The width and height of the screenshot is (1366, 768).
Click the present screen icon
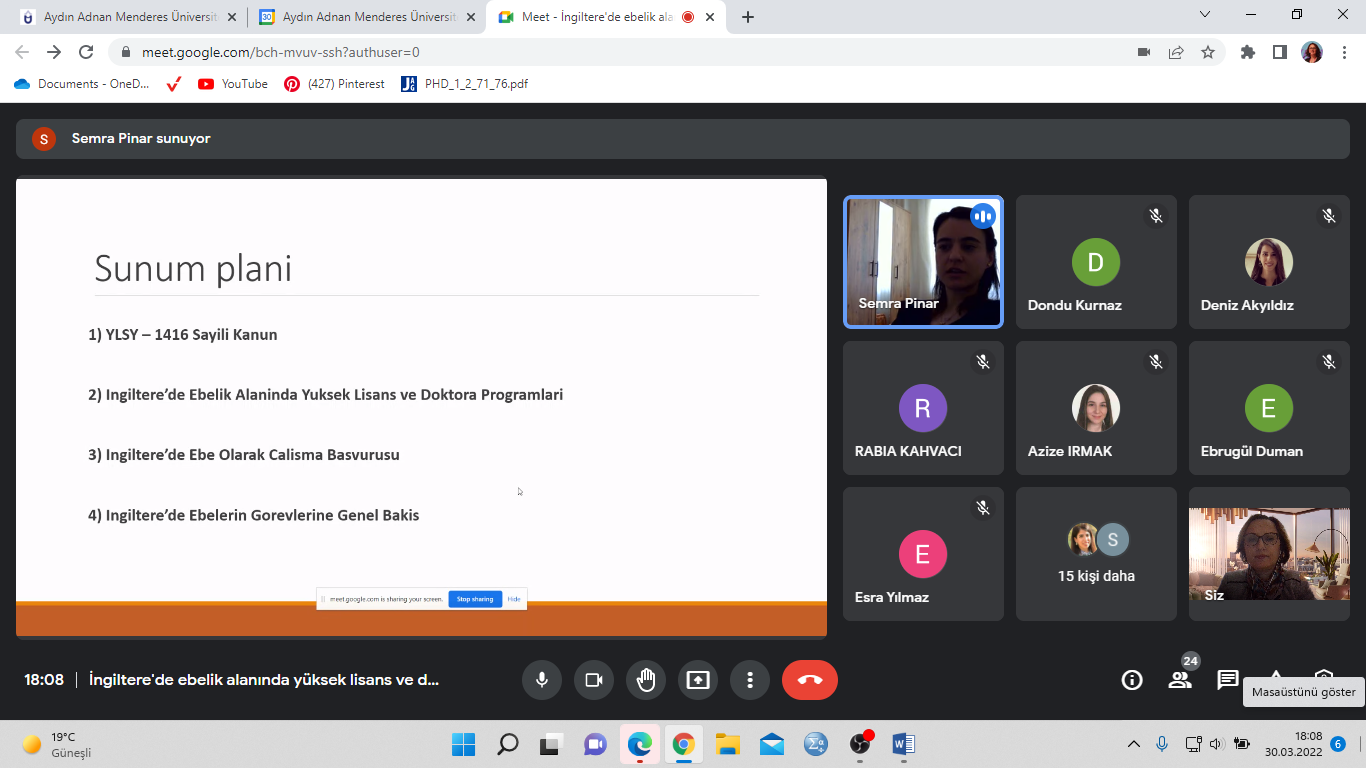[x=698, y=680]
